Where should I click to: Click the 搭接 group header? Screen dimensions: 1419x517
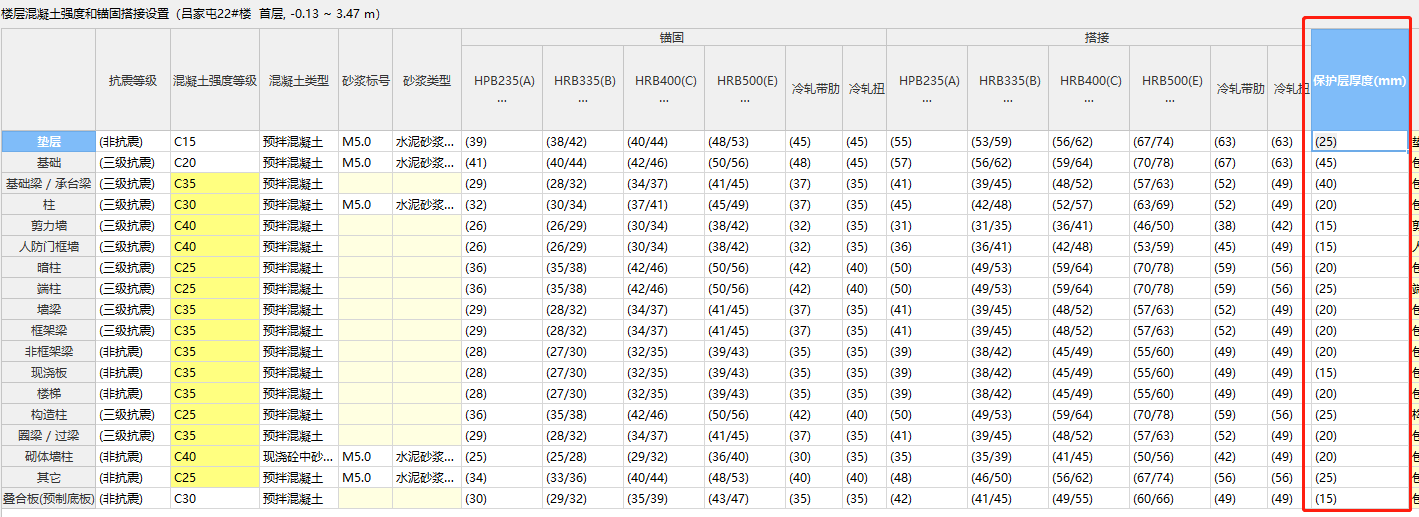pos(1098,37)
